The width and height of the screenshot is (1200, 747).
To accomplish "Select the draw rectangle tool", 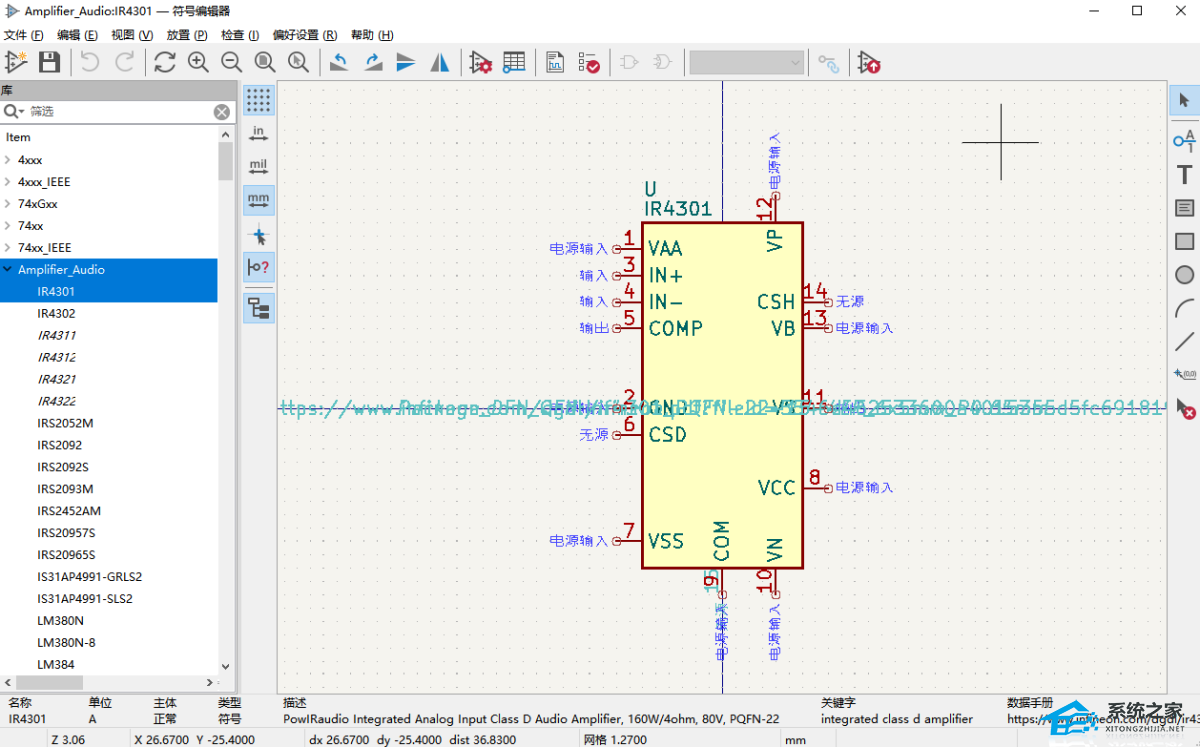I will point(1184,242).
